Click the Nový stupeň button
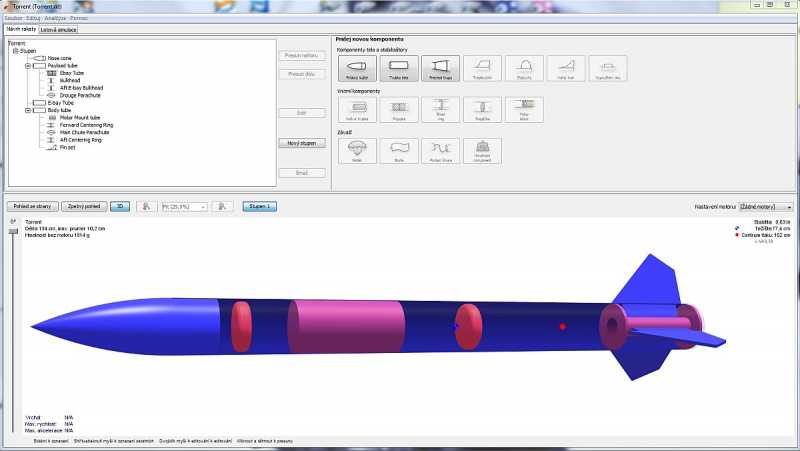 [x=302, y=143]
